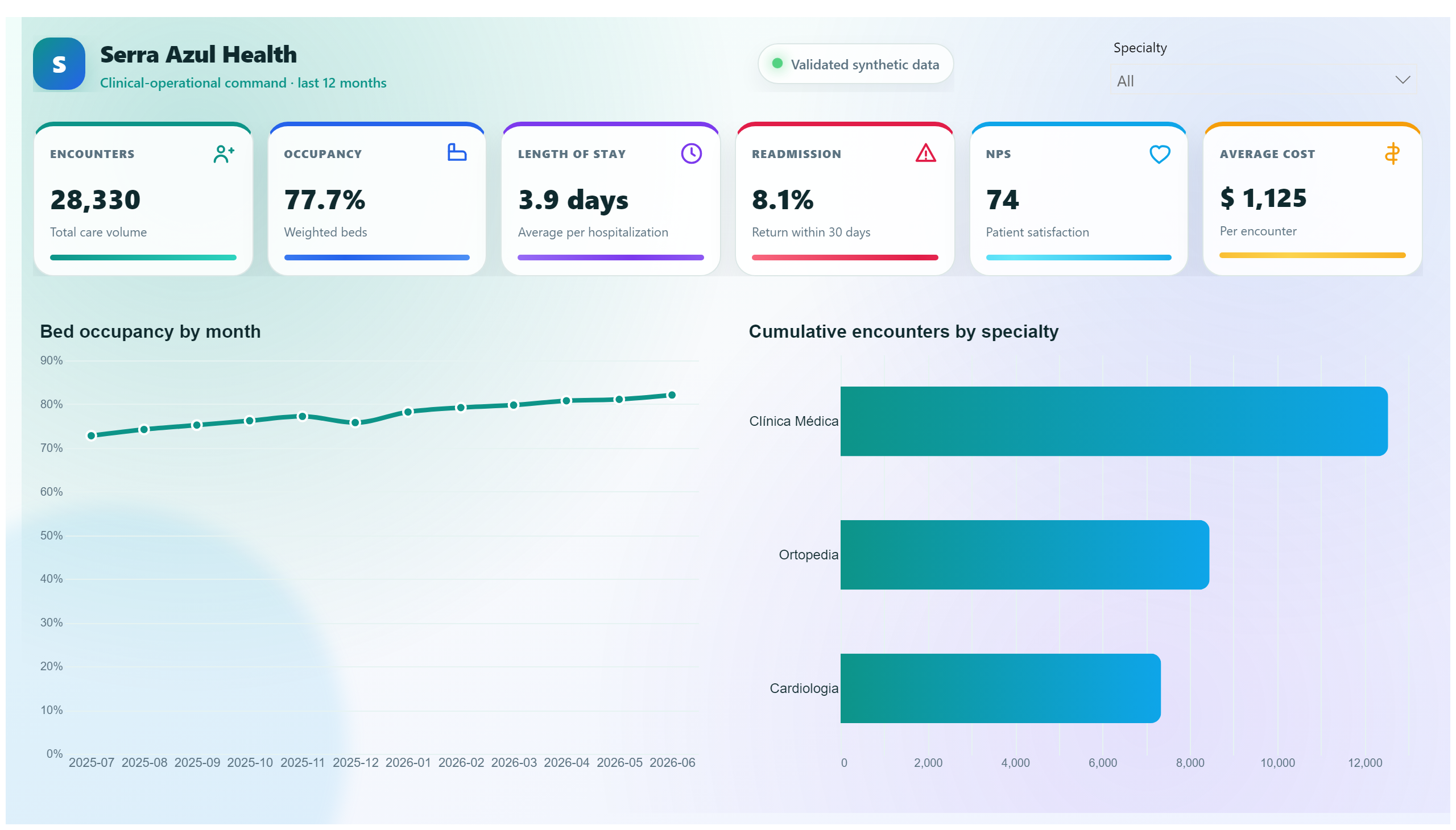Image resolution: width=1456 pixels, height=830 pixels.
Task: Click the Occupancy bed icon
Action: (x=457, y=152)
